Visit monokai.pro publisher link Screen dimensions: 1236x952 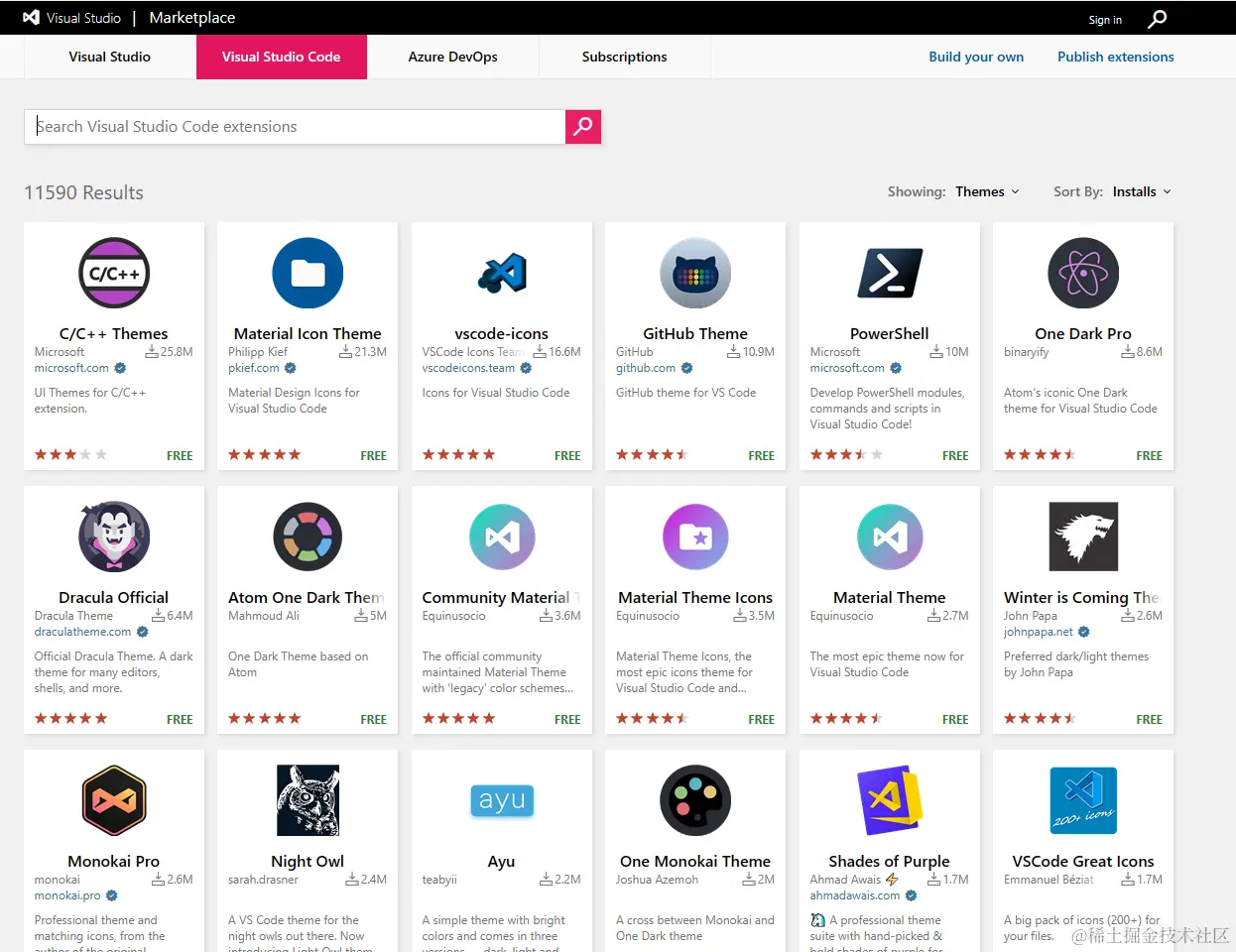pos(67,895)
